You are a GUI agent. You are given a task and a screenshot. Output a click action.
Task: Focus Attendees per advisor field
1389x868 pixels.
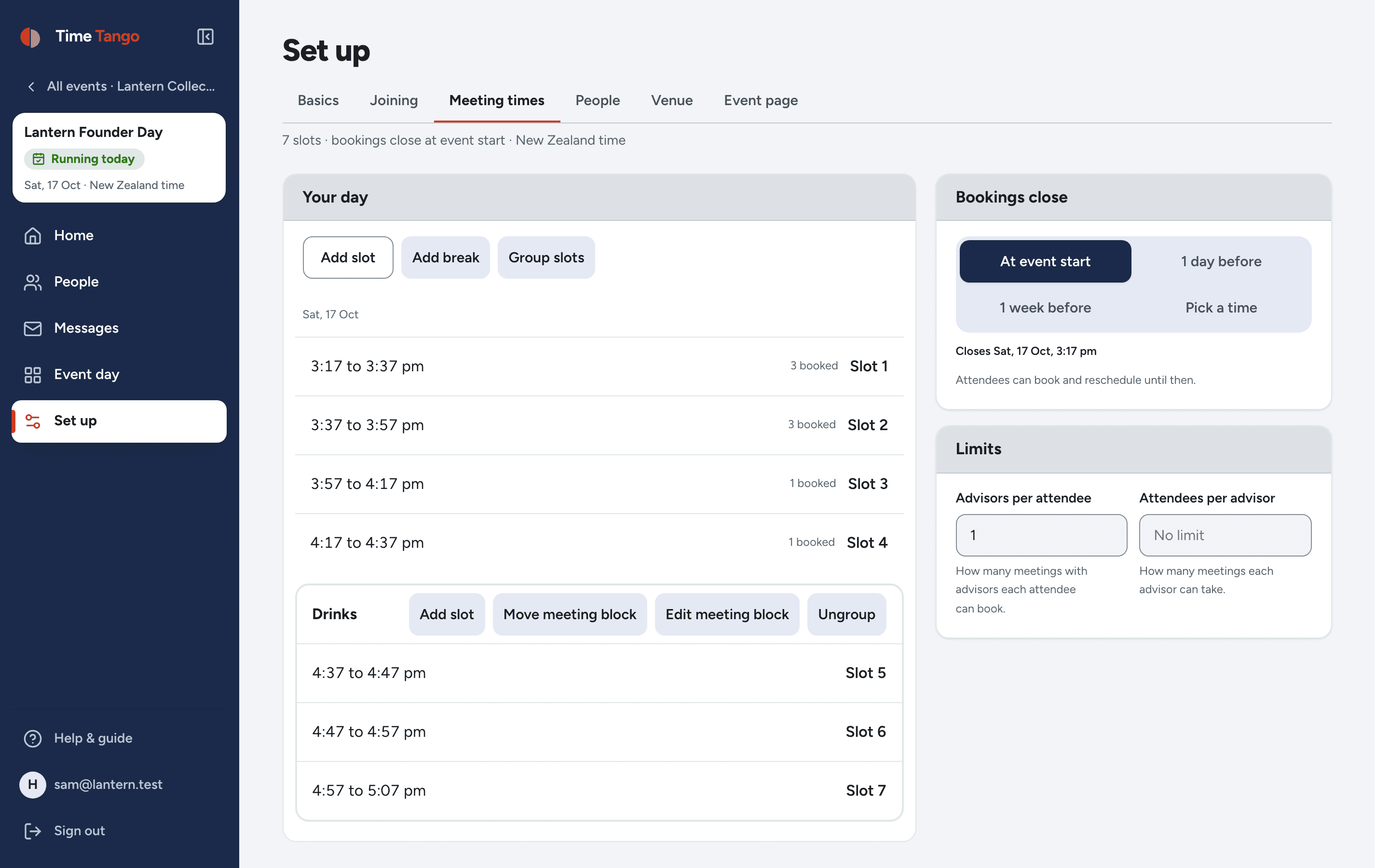point(1225,535)
